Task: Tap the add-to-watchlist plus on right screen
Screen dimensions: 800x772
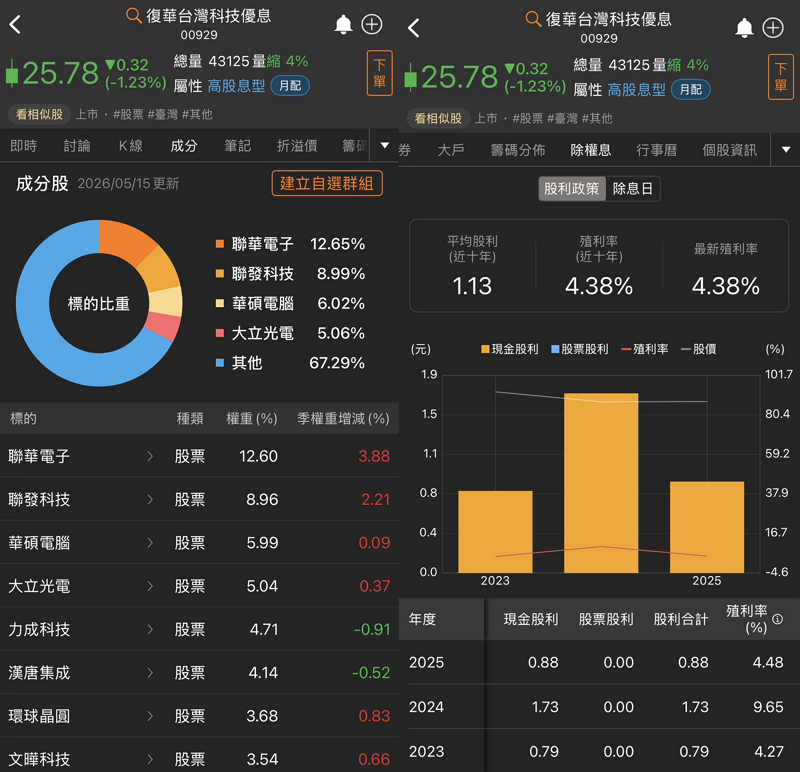Action: coord(773,28)
